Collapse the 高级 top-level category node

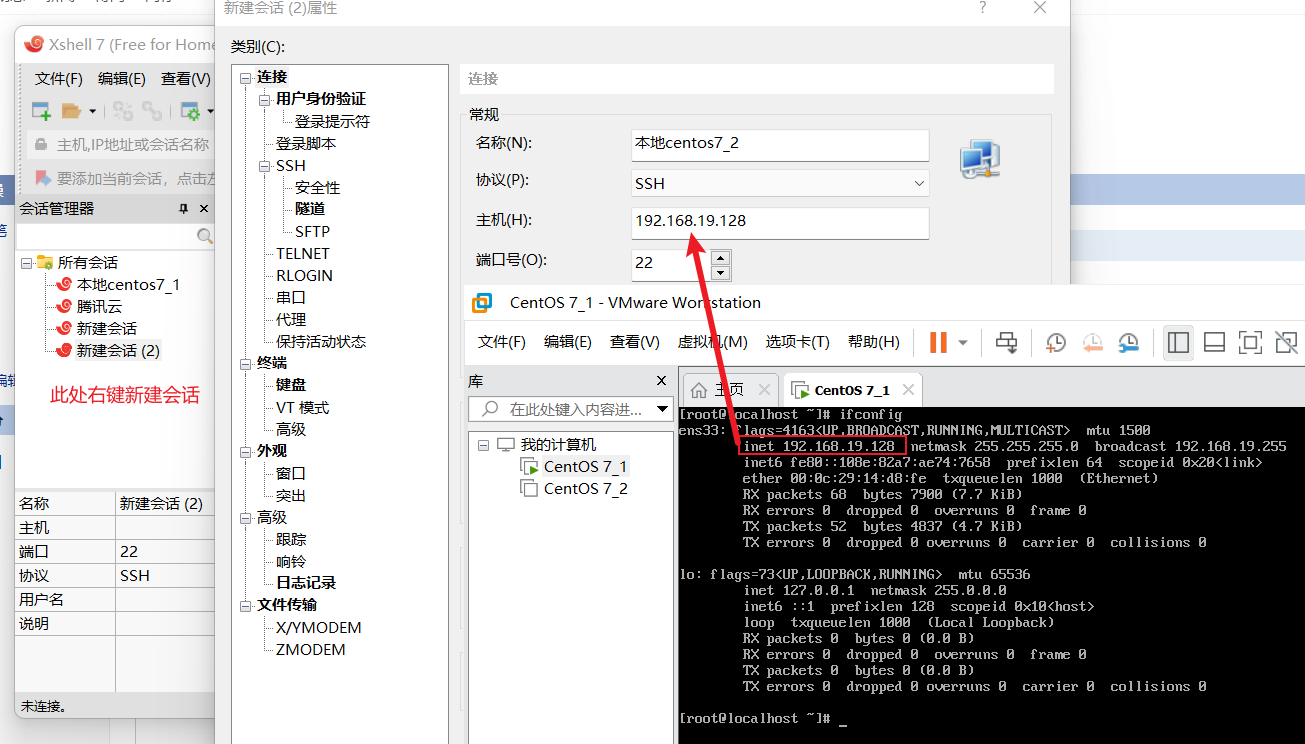click(x=246, y=517)
